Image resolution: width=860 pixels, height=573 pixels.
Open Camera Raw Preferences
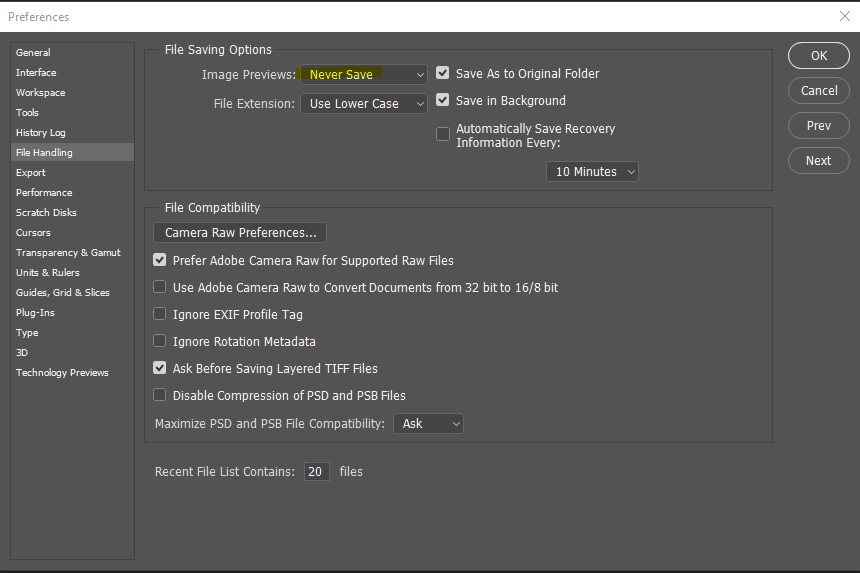point(240,233)
